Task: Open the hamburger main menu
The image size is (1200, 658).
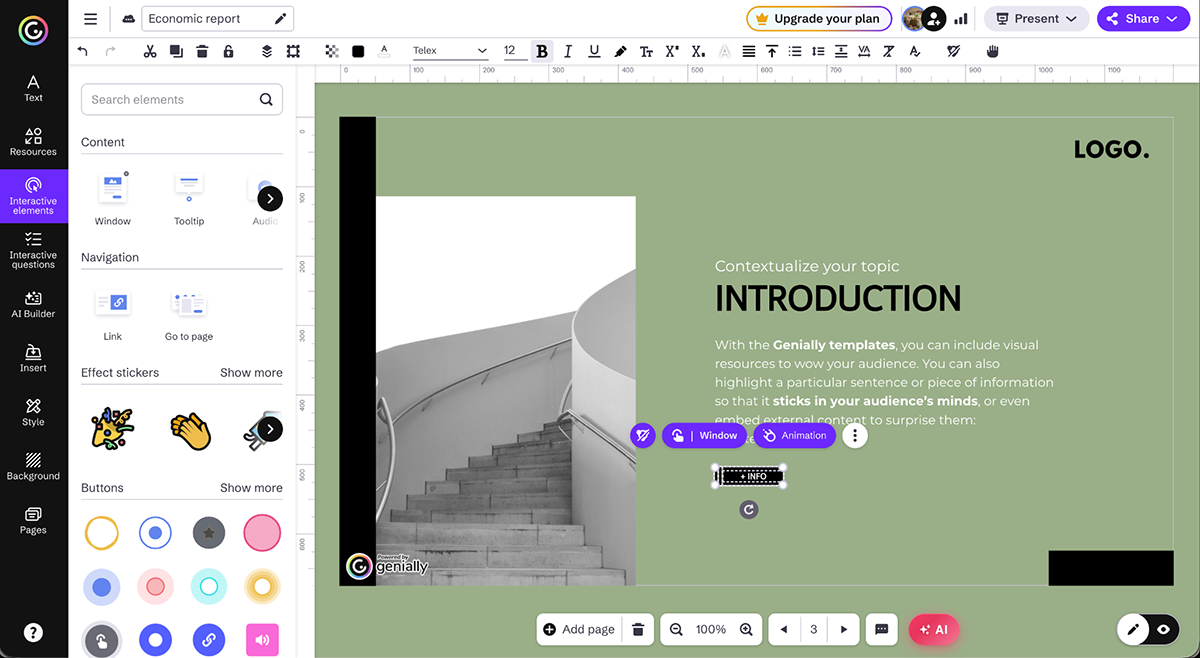Action: [91, 18]
